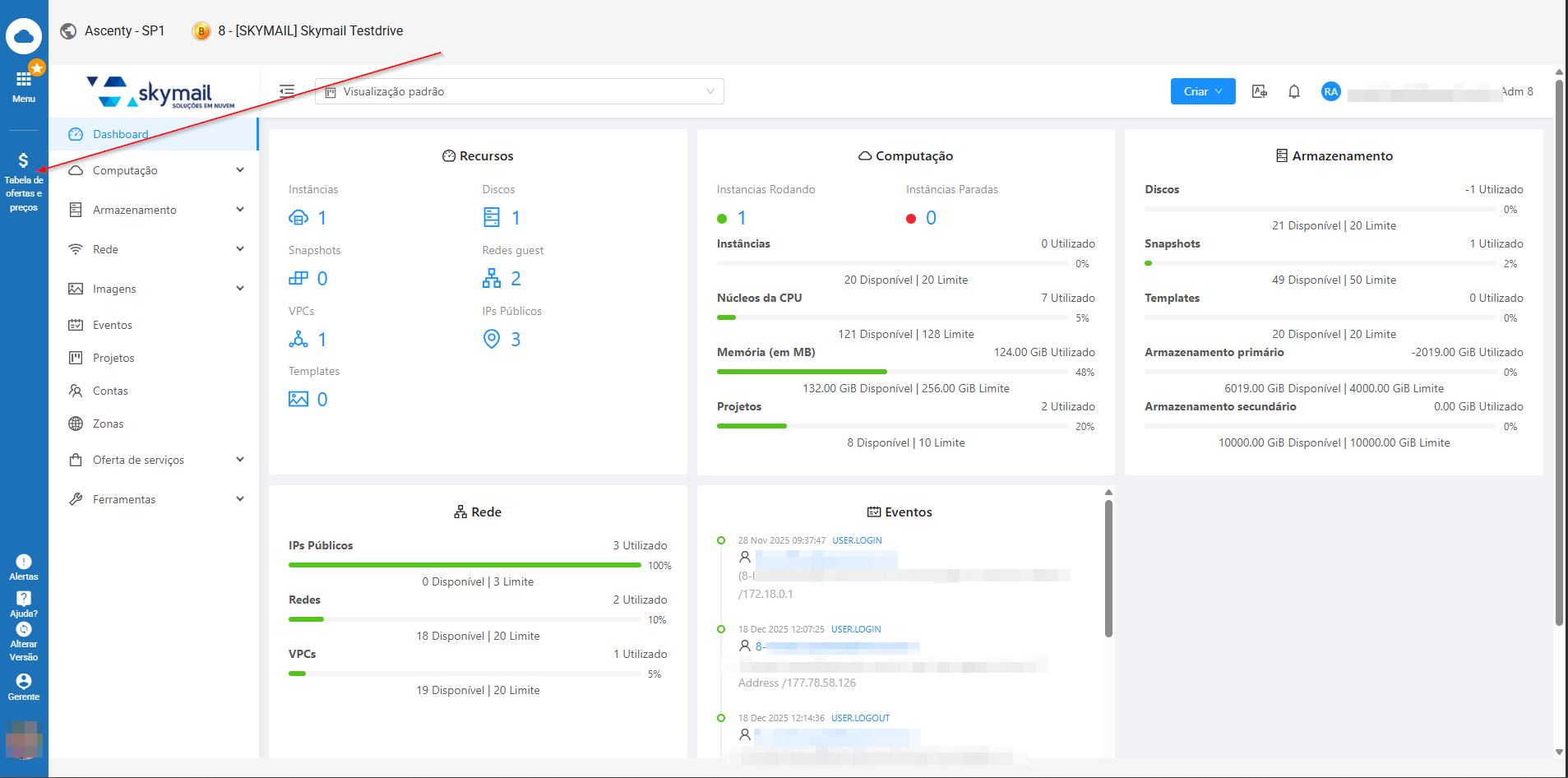Open the Gerente profile icon
This screenshot has width=1568, height=778.
[24, 682]
